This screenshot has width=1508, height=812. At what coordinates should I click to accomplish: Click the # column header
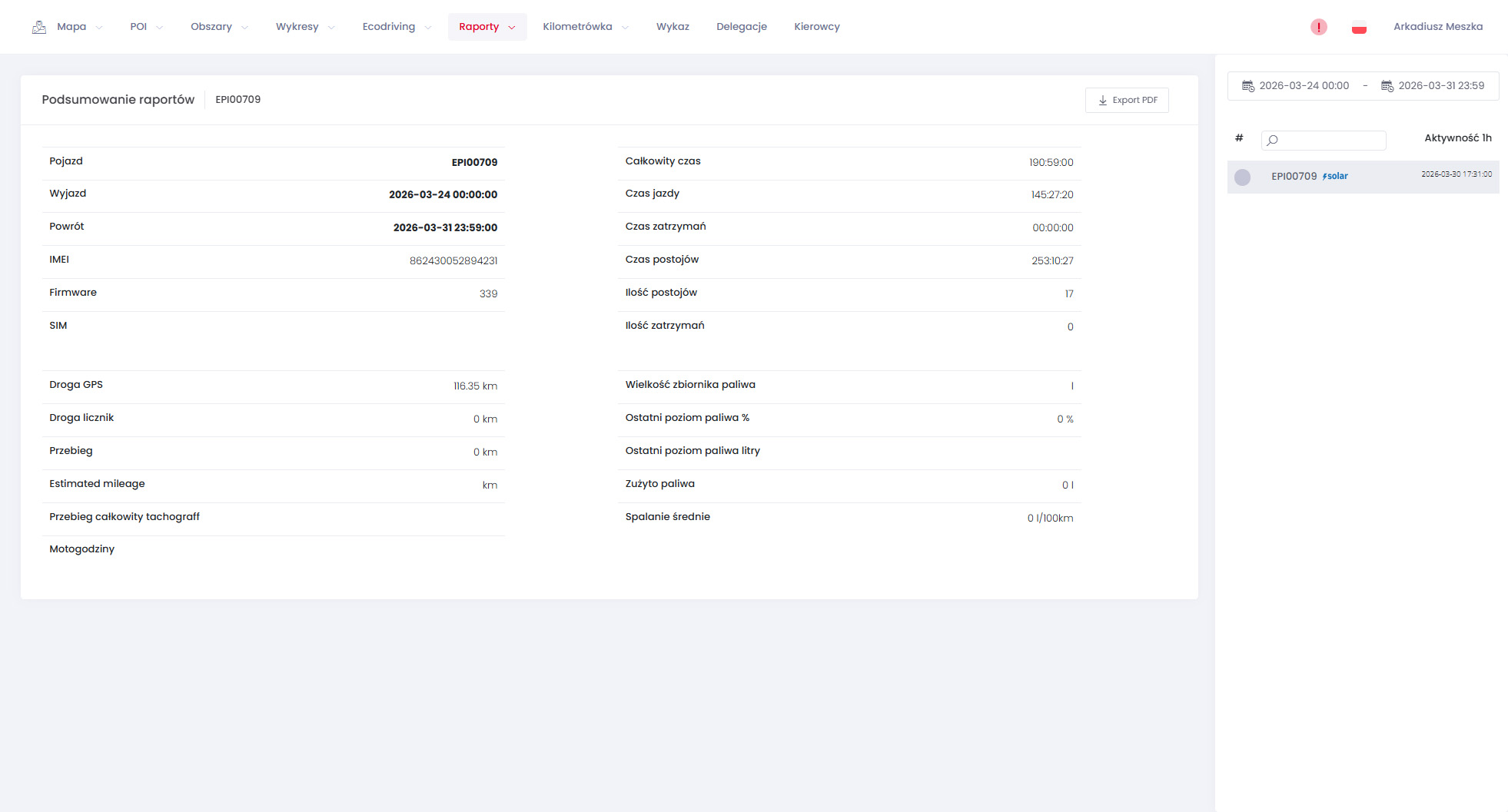click(x=1239, y=138)
